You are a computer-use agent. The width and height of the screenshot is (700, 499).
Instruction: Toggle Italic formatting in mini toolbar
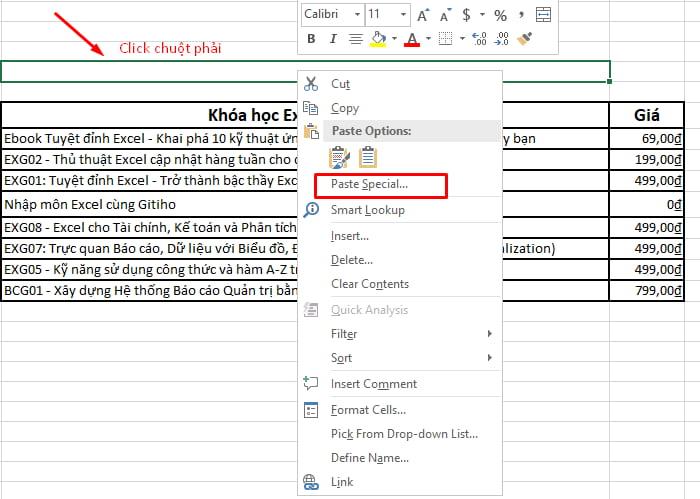333,39
